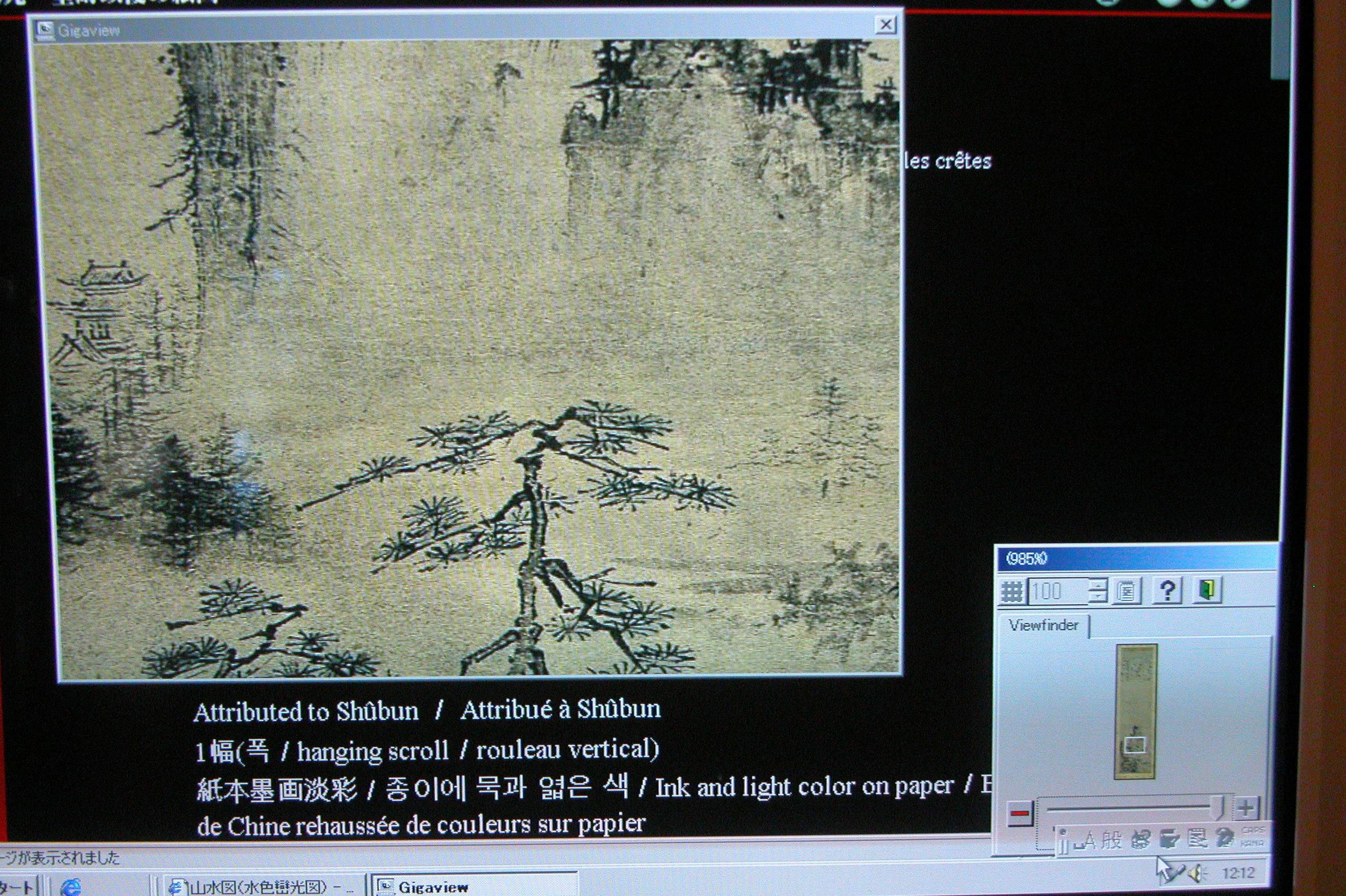This screenshot has width=1346, height=896.
Task: Click the scroll painting thumbnail in Viewfinder
Action: pos(1136,711)
